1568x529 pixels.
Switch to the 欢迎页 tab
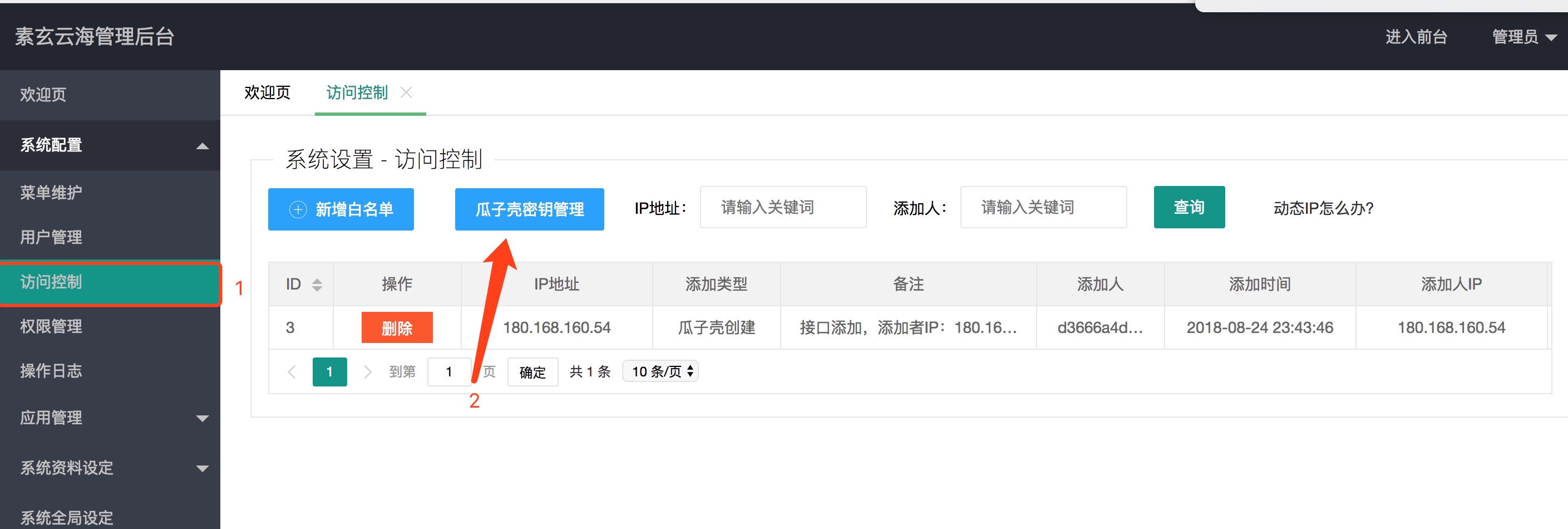pyautogui.click(x=267, y=92)
